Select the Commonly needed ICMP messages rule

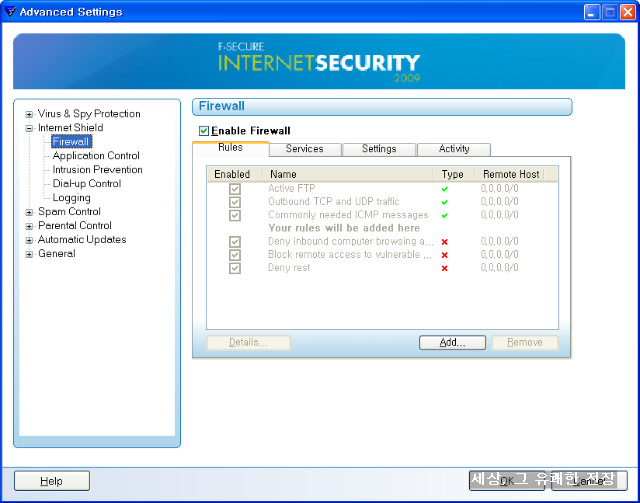pyautogui.click(x=348, y=215)
